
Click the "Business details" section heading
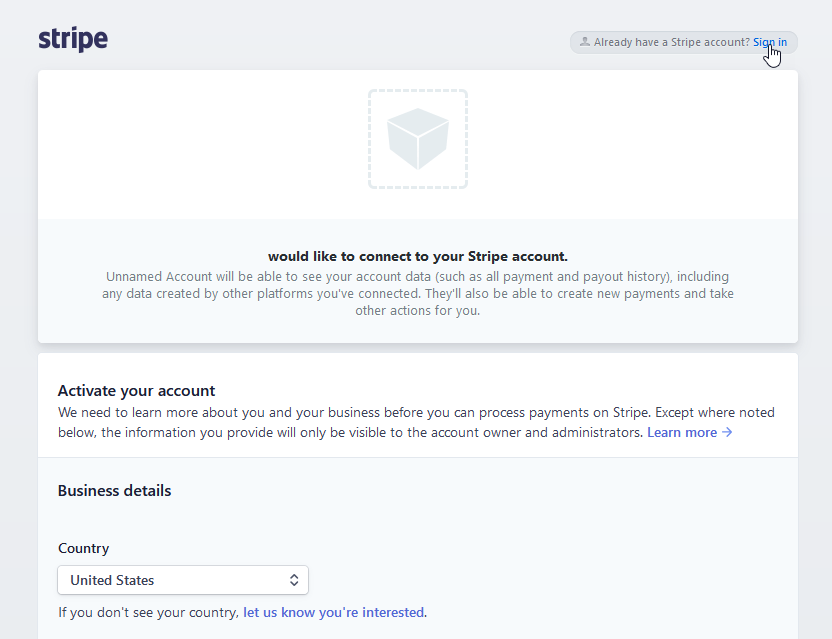click(114, 490)
